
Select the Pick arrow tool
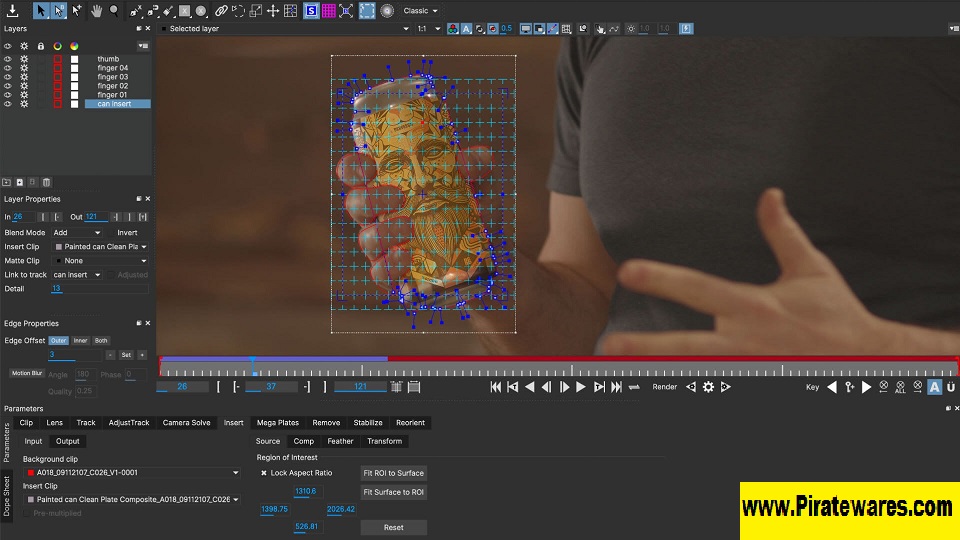click(41, 11)
